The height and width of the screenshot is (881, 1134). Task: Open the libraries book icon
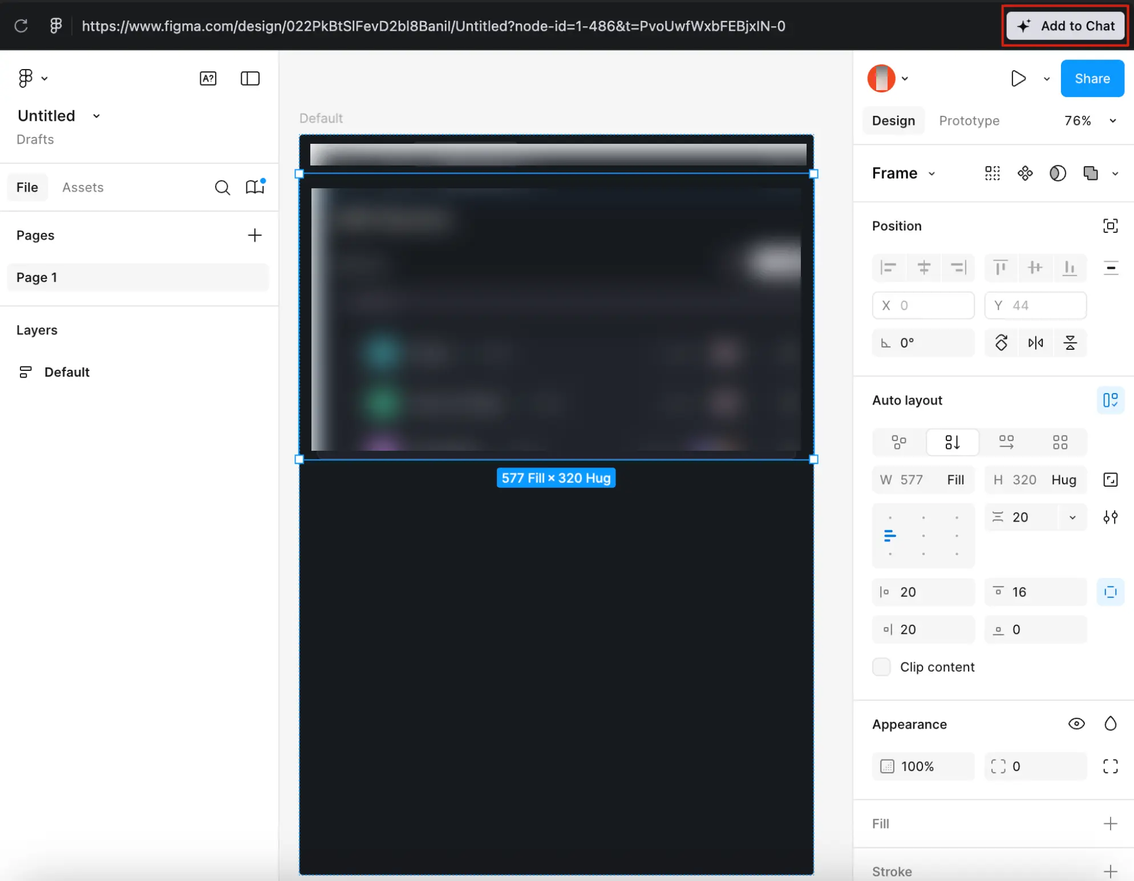click(255, 187)
